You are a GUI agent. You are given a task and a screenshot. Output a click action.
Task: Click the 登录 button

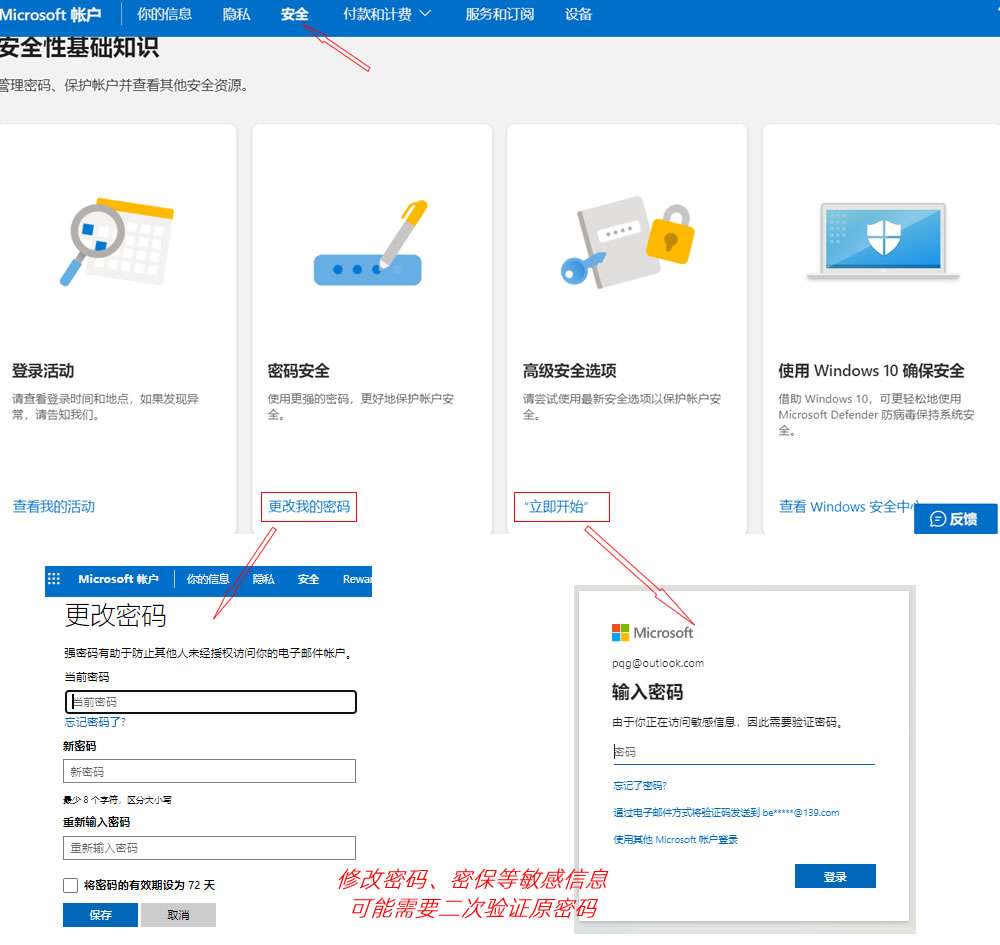[x=835, y=876]
